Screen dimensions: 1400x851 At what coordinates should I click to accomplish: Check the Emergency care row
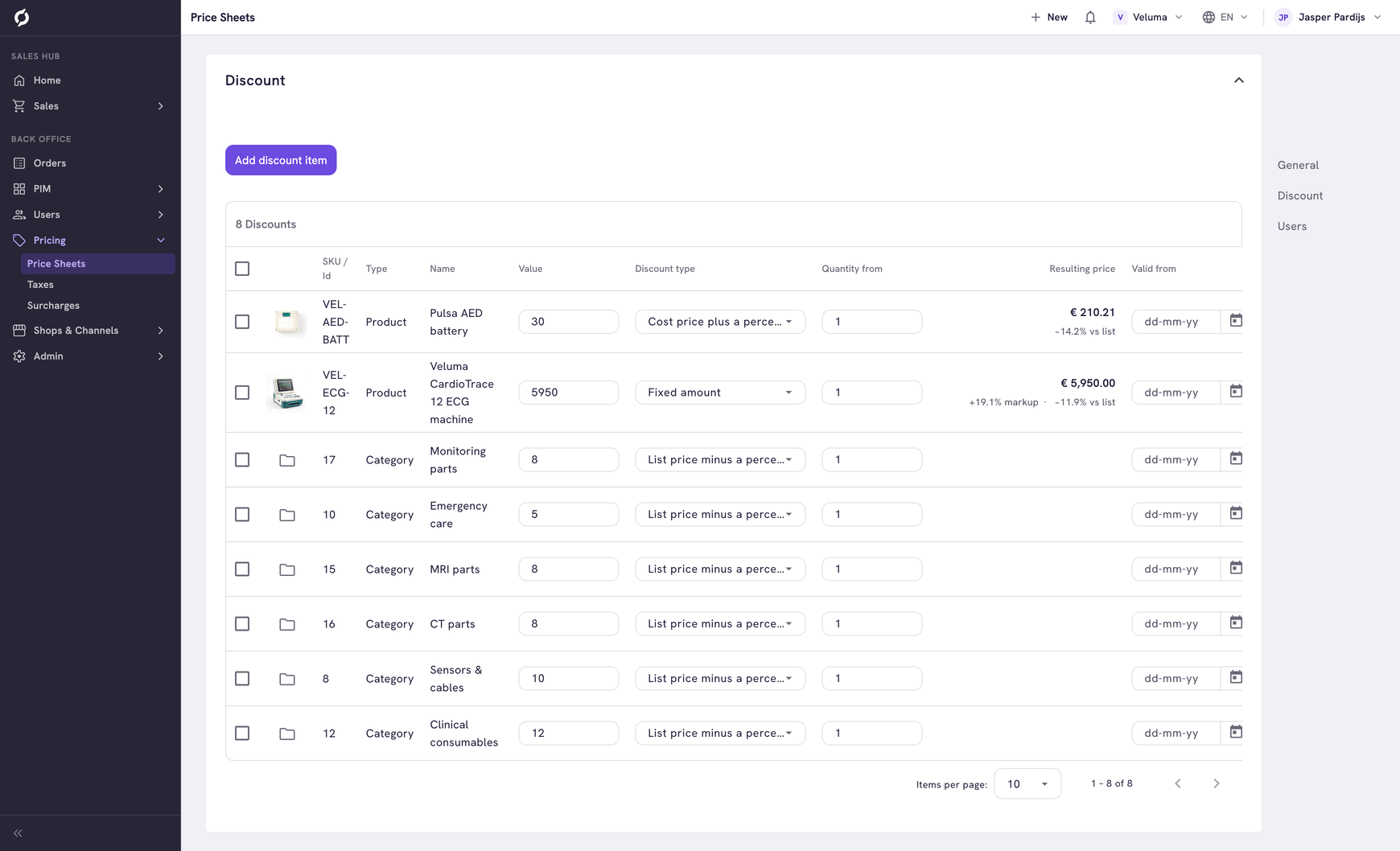click(242, 515)
